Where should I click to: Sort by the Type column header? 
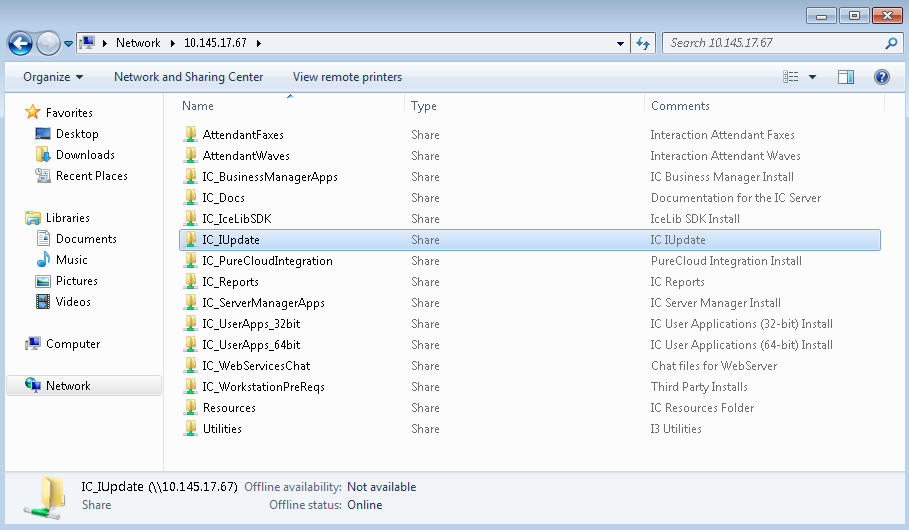point(424,106)
